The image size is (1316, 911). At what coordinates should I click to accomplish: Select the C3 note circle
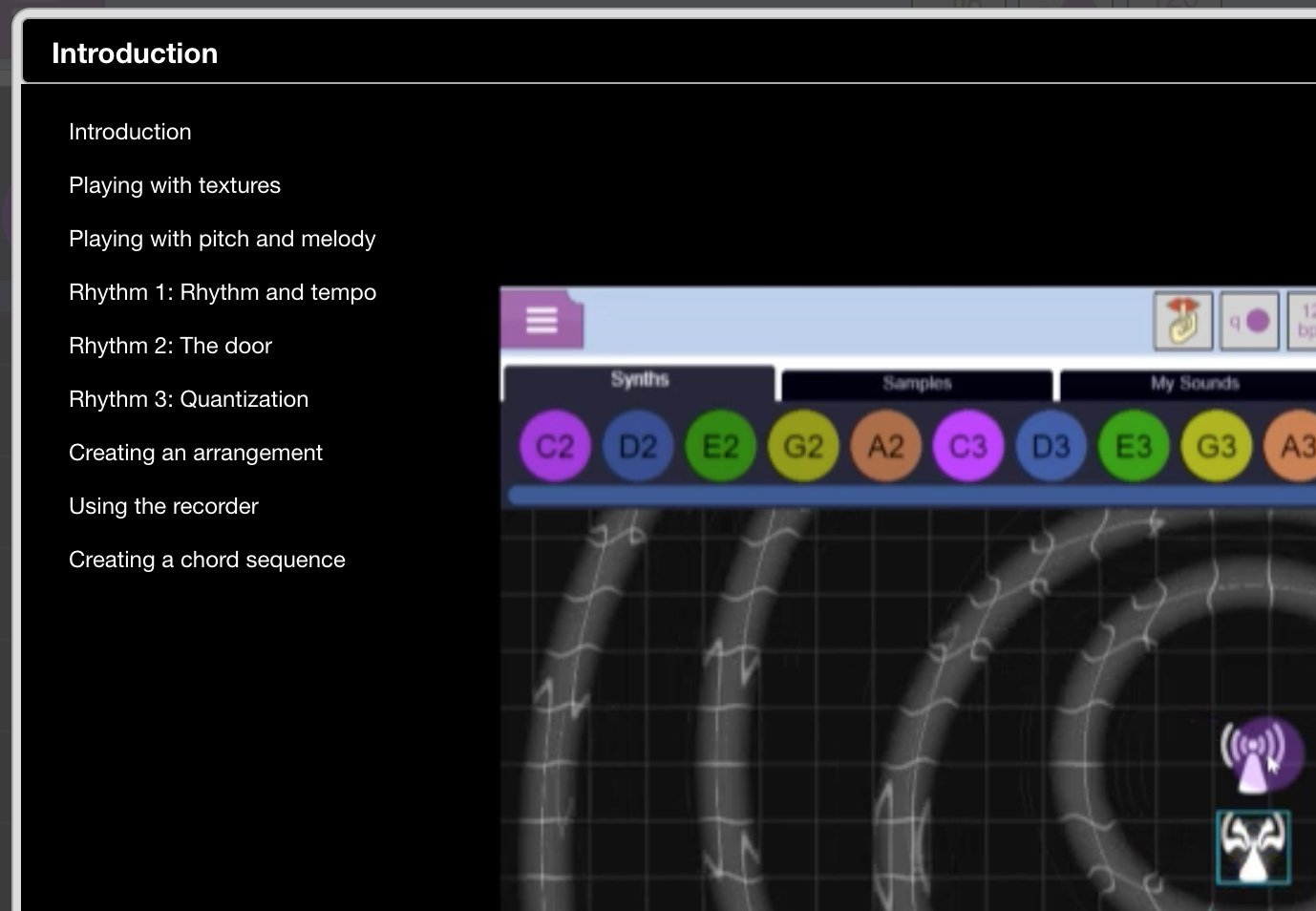tap(968, 446)
